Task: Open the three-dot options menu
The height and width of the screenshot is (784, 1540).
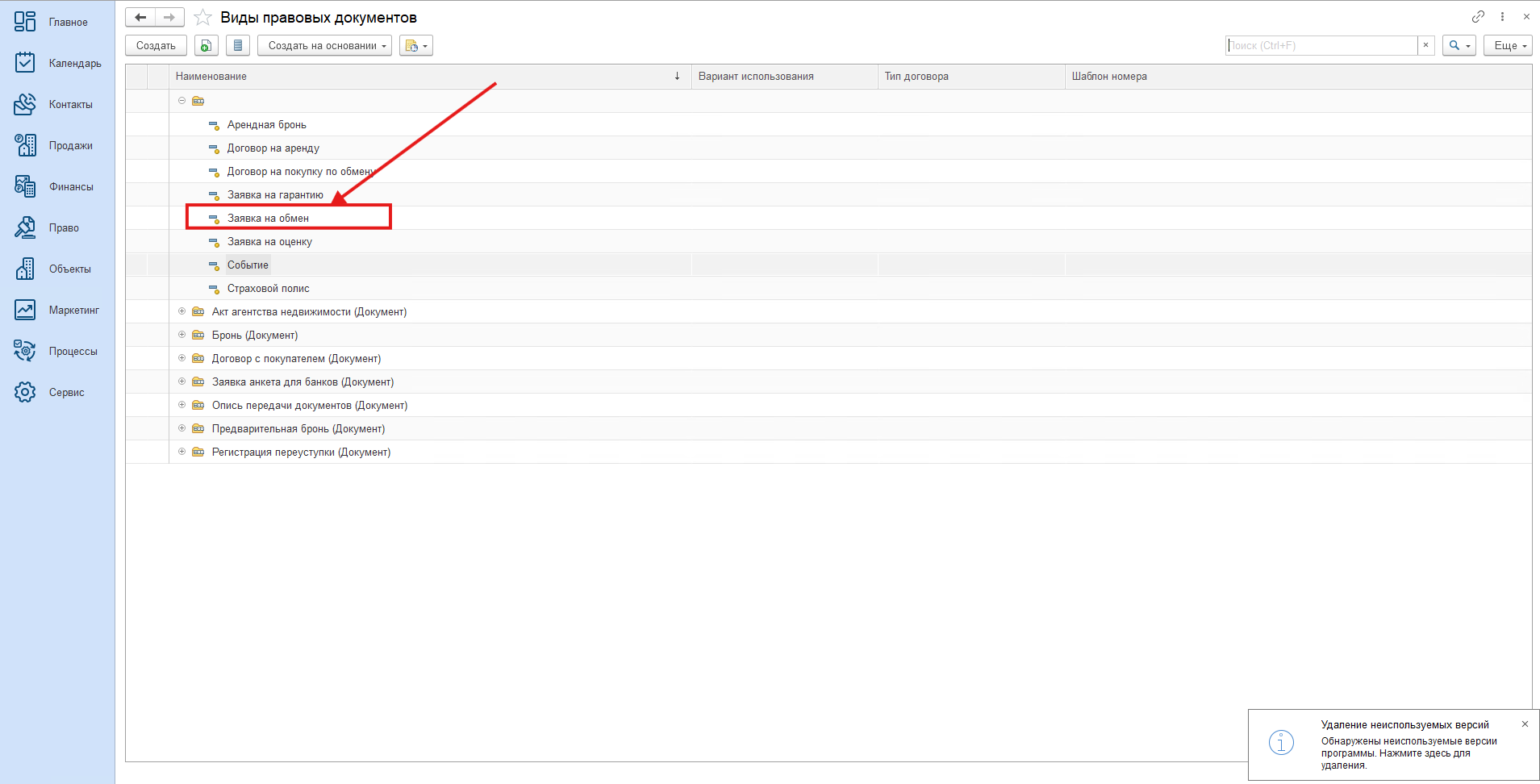Action: pyautogui.click(x=1502, y=16)
